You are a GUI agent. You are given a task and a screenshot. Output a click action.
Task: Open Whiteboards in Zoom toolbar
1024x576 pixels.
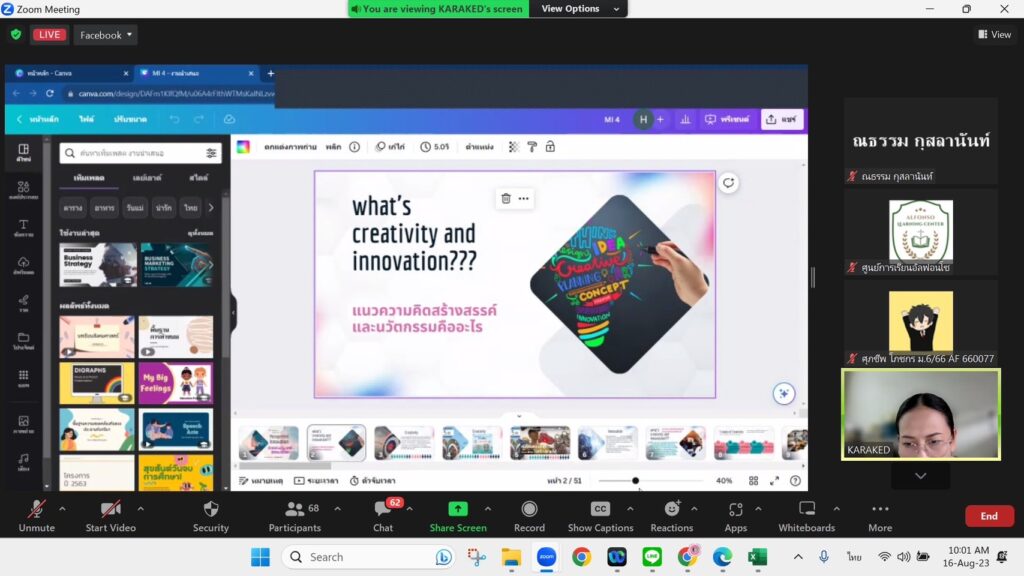tap(806, 515)
